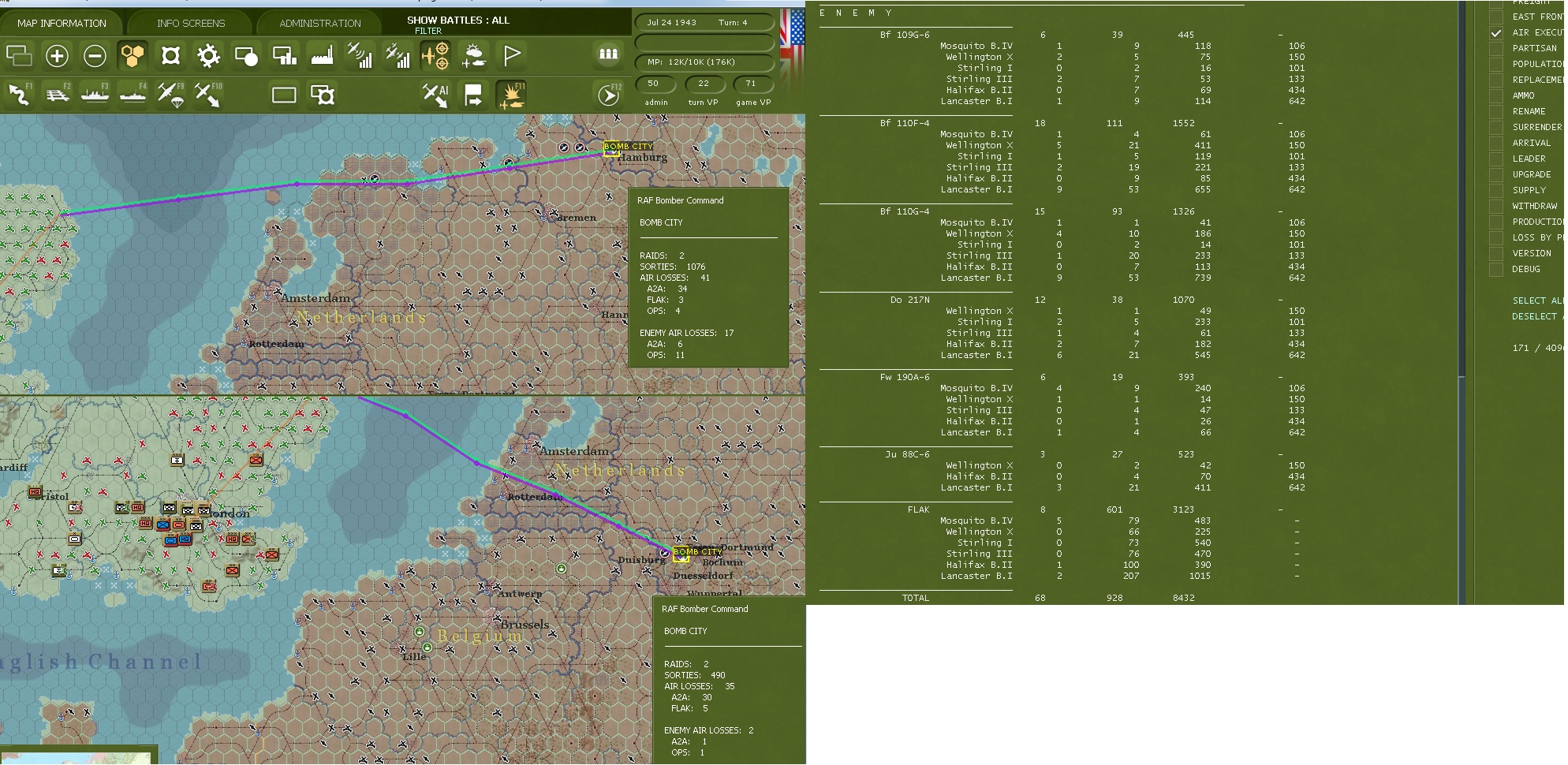Enable the LEADER filter checkbox

click(x=1495, y=159)
